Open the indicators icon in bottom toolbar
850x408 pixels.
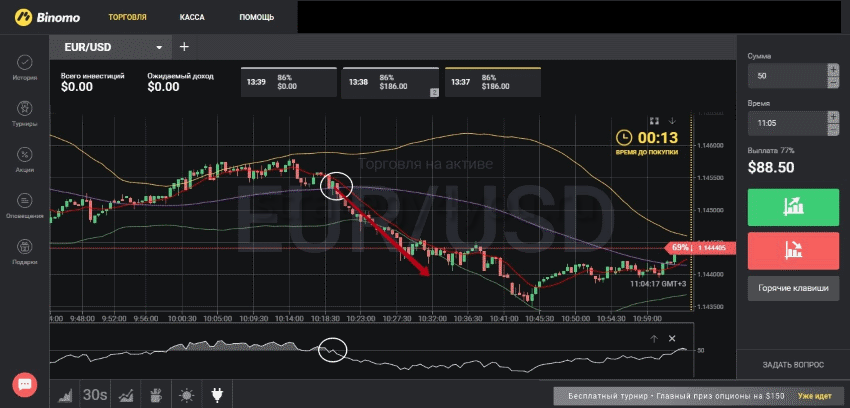click(125, 394)
